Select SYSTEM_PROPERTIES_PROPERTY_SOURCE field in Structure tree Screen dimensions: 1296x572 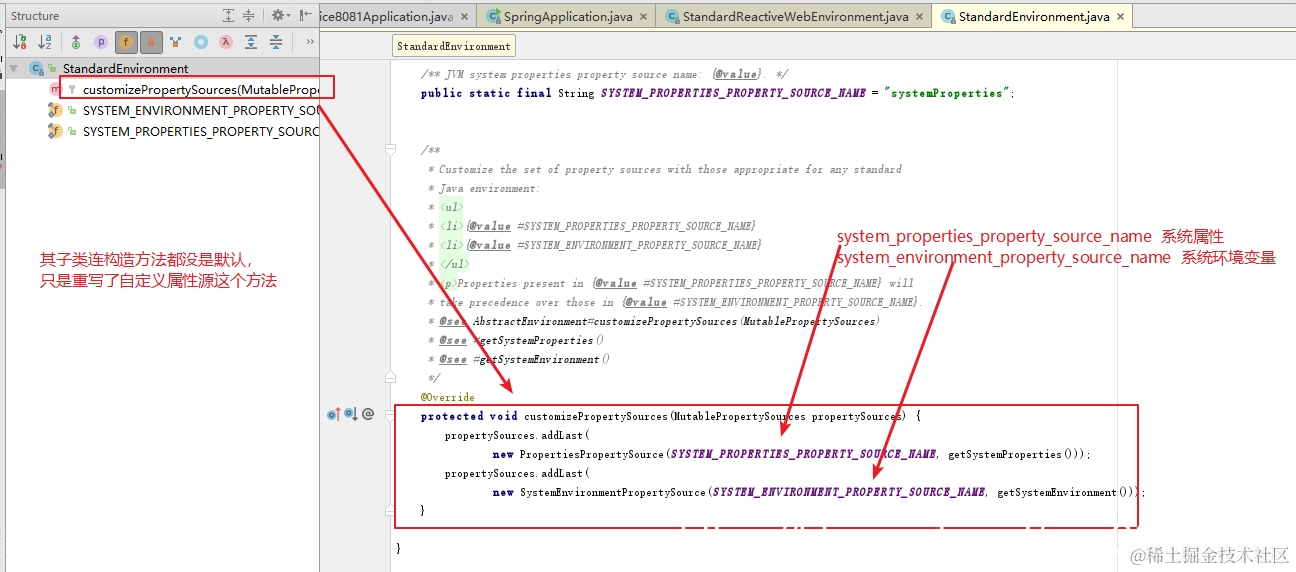[201, 131]
